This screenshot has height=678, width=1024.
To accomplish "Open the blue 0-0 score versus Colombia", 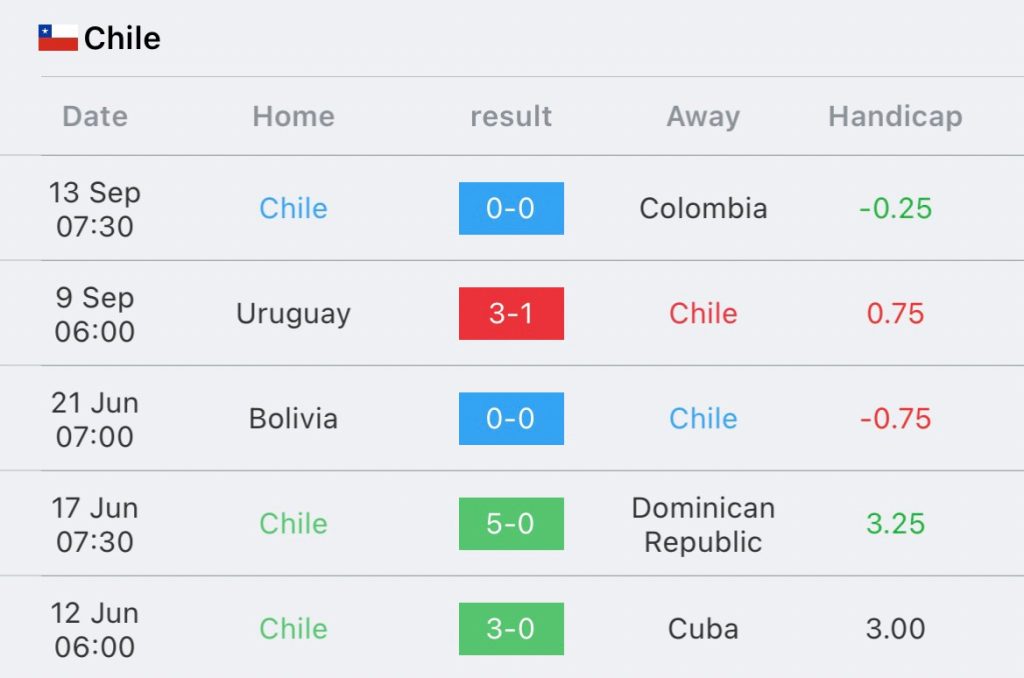I will point(511,208).
